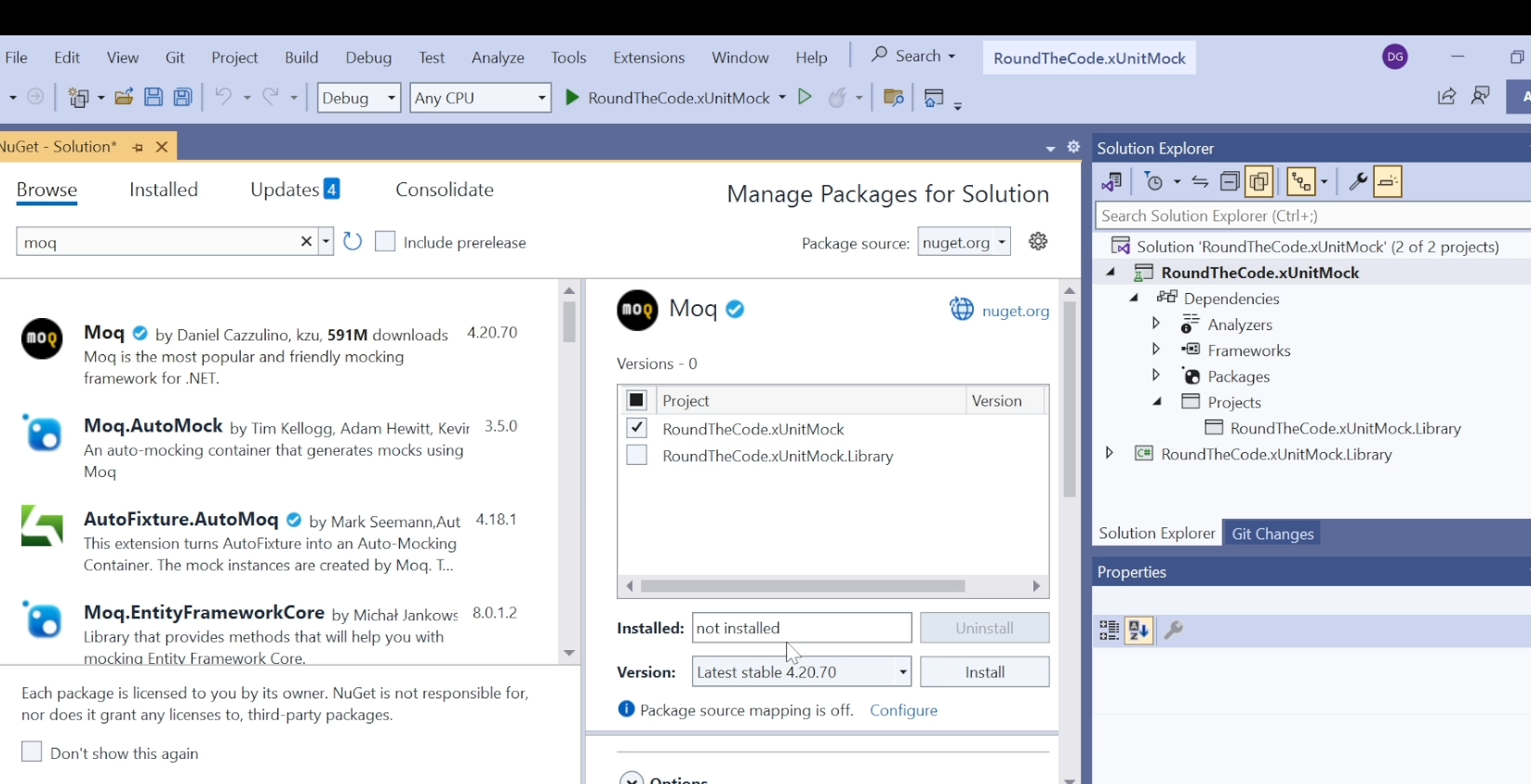Click the pending changes filter clock icon
This screenshot has height=784, width=1531.
1154,182
